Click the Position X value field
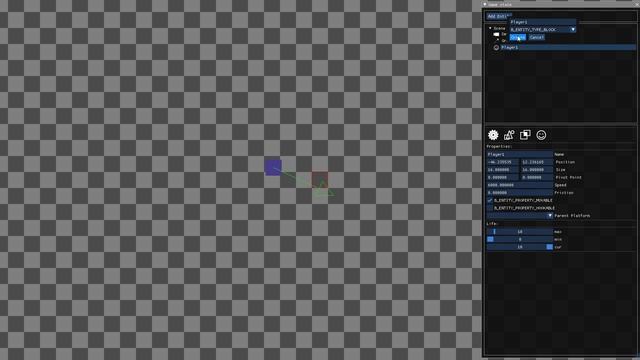Viewport: 640px width, 360px height. [x=502, y=162]
